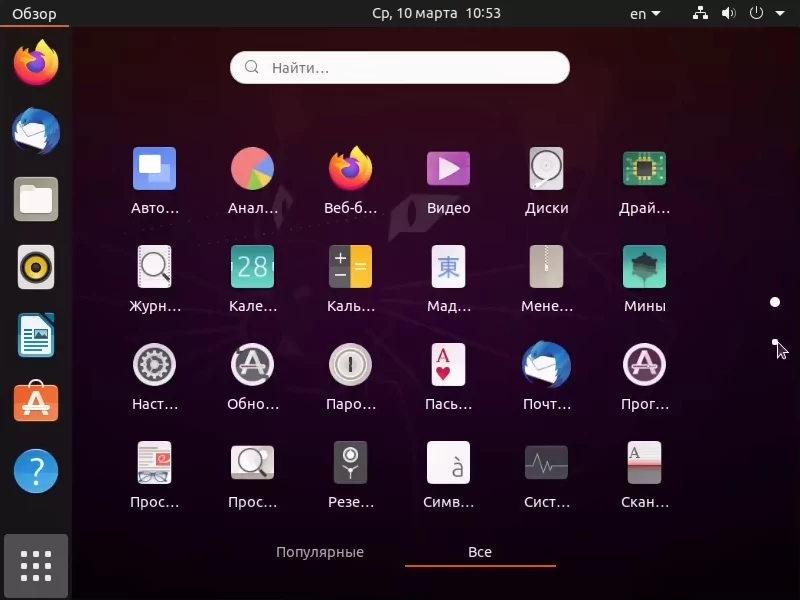Open the Мад… Mahjongg game

pyautogui.click(x=448, y=267)
